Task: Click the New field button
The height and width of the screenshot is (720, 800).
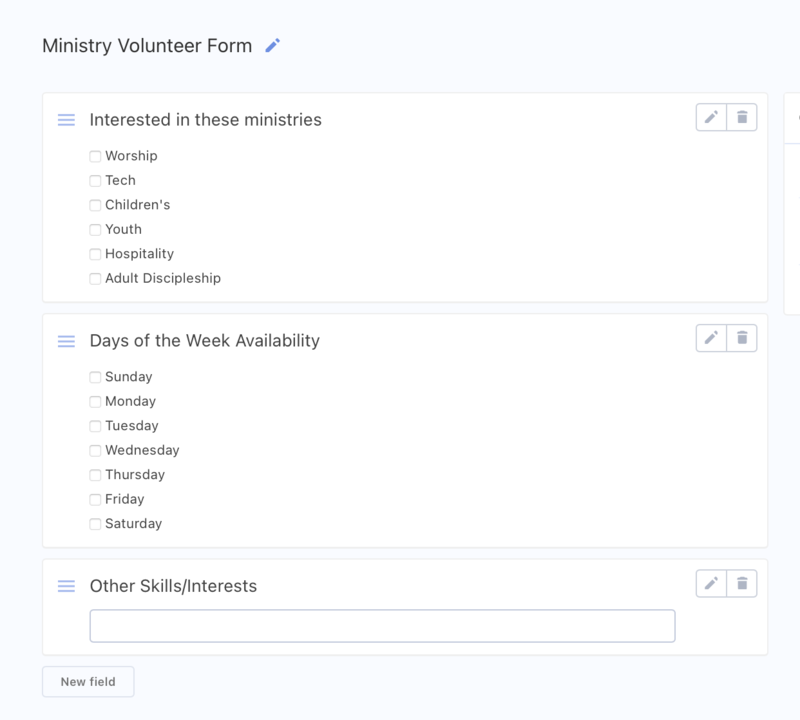Action: [88, 681]
